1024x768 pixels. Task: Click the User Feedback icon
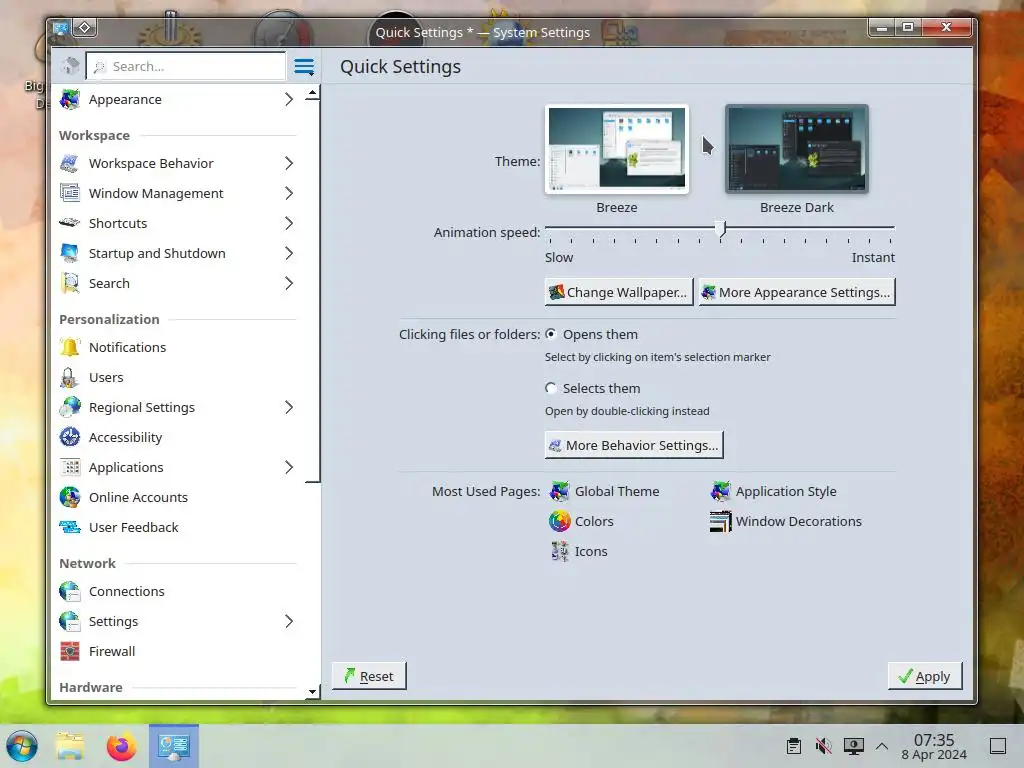click(70, 528)
